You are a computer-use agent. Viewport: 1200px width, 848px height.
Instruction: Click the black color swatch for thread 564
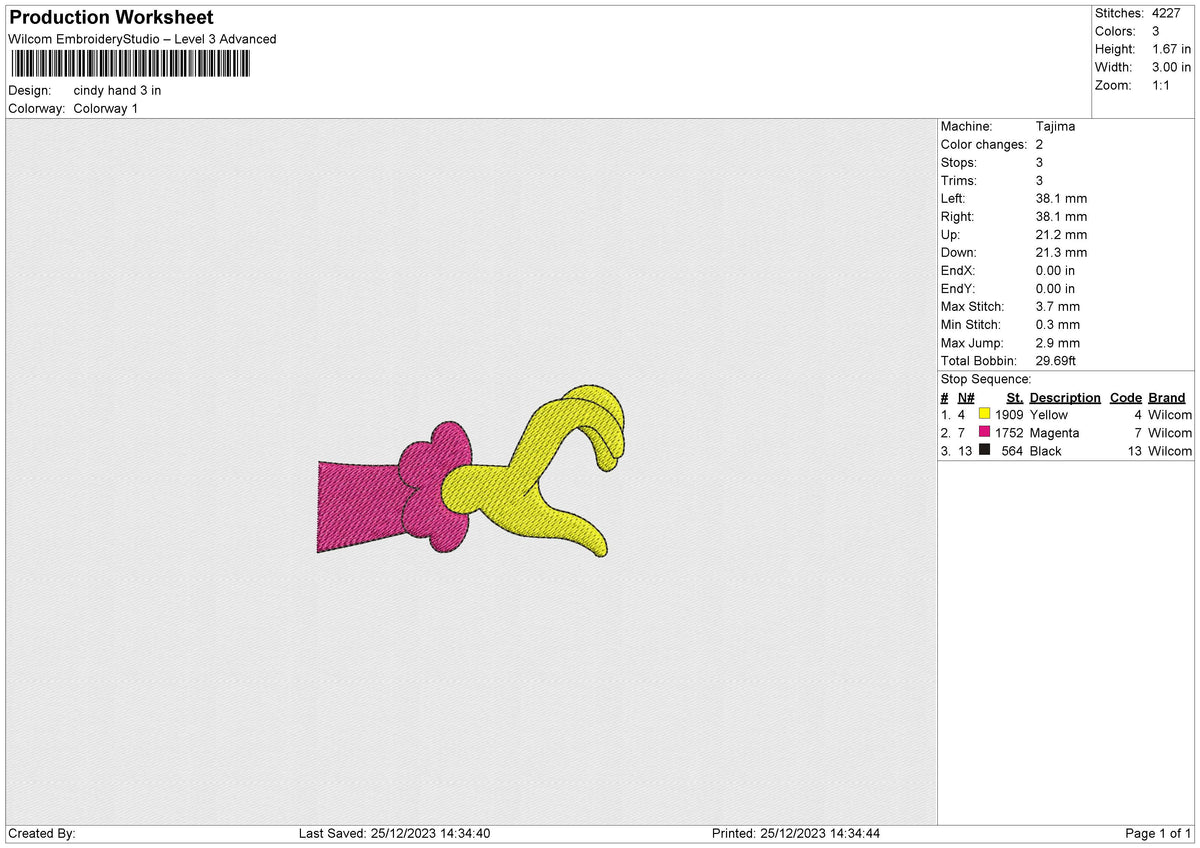pyautogui.click(x=985, y=451)
